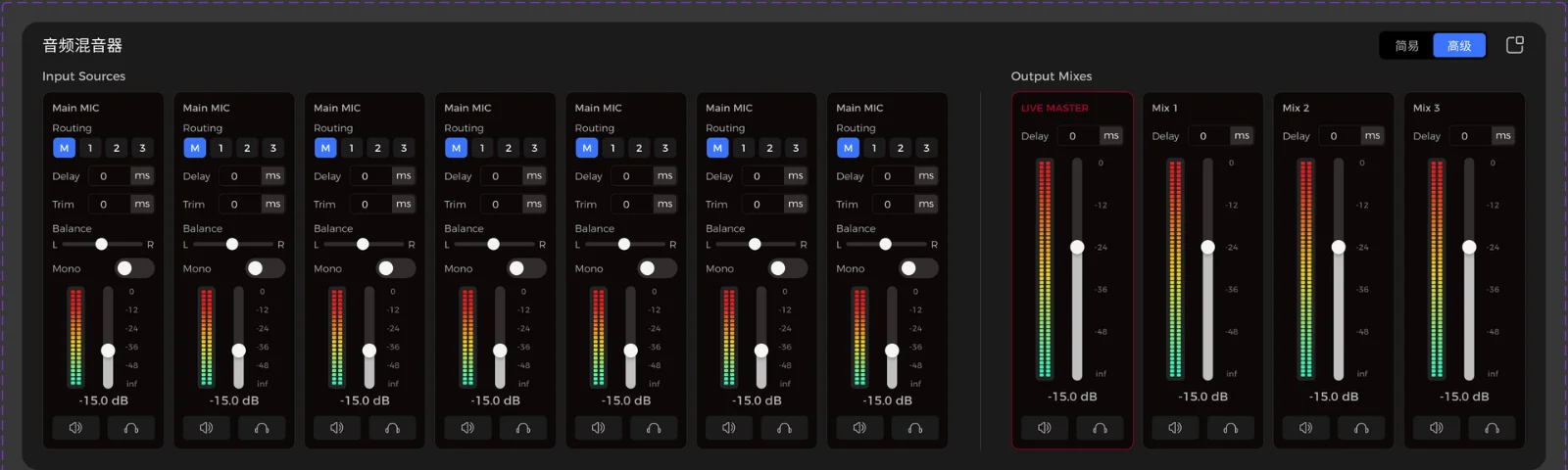The width and height of the screenshot is (1568, 470).
Task: Click -15.0 dB readout under Mix 3
Action: 1464,397
